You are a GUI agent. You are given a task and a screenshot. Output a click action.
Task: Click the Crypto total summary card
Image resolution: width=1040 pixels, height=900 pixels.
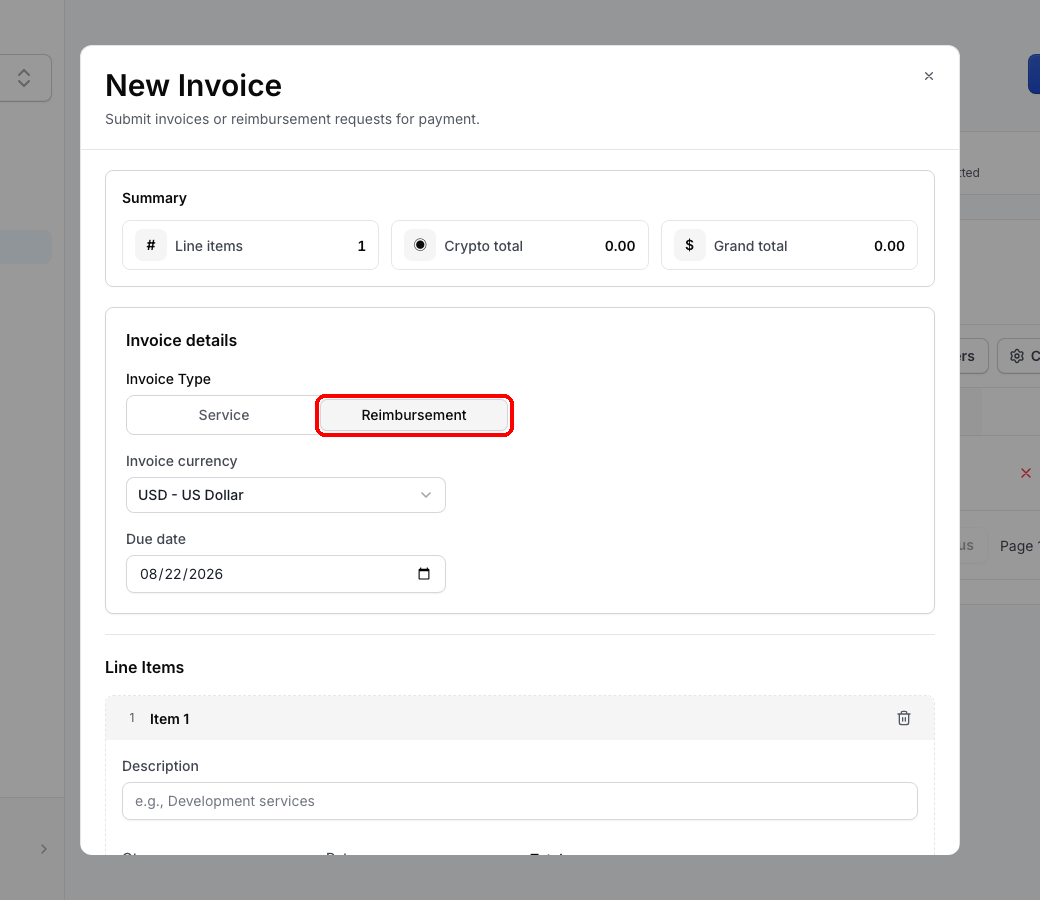pos(520,245)
